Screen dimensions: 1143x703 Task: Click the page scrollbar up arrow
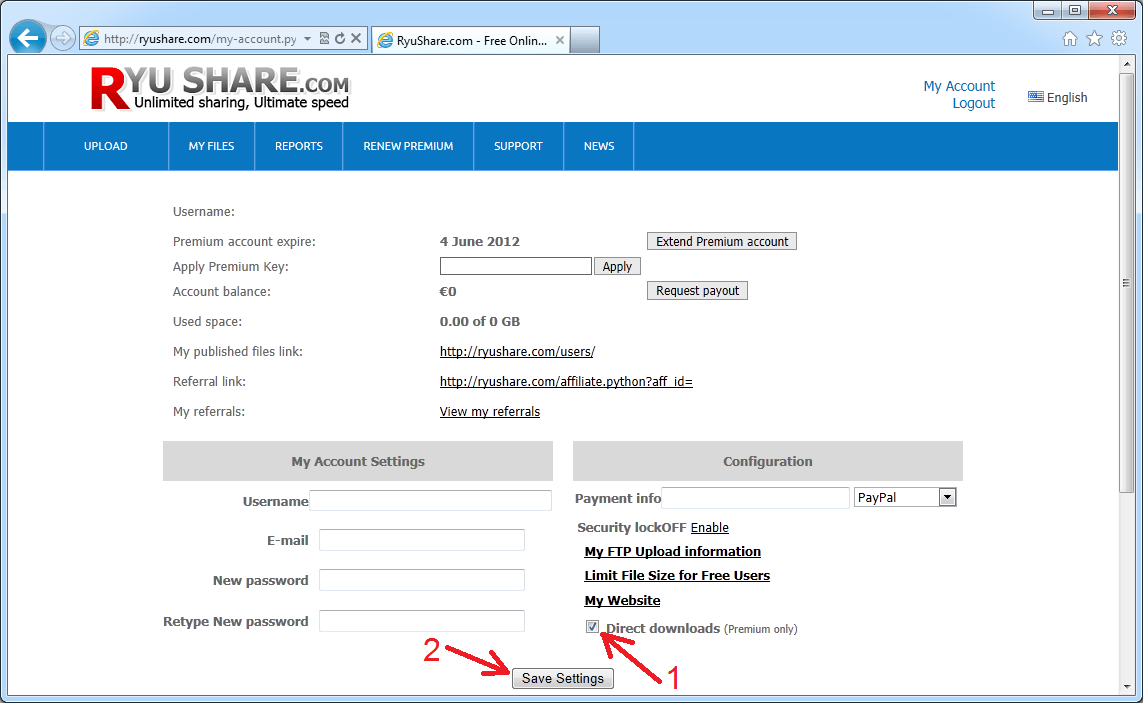1127,64
